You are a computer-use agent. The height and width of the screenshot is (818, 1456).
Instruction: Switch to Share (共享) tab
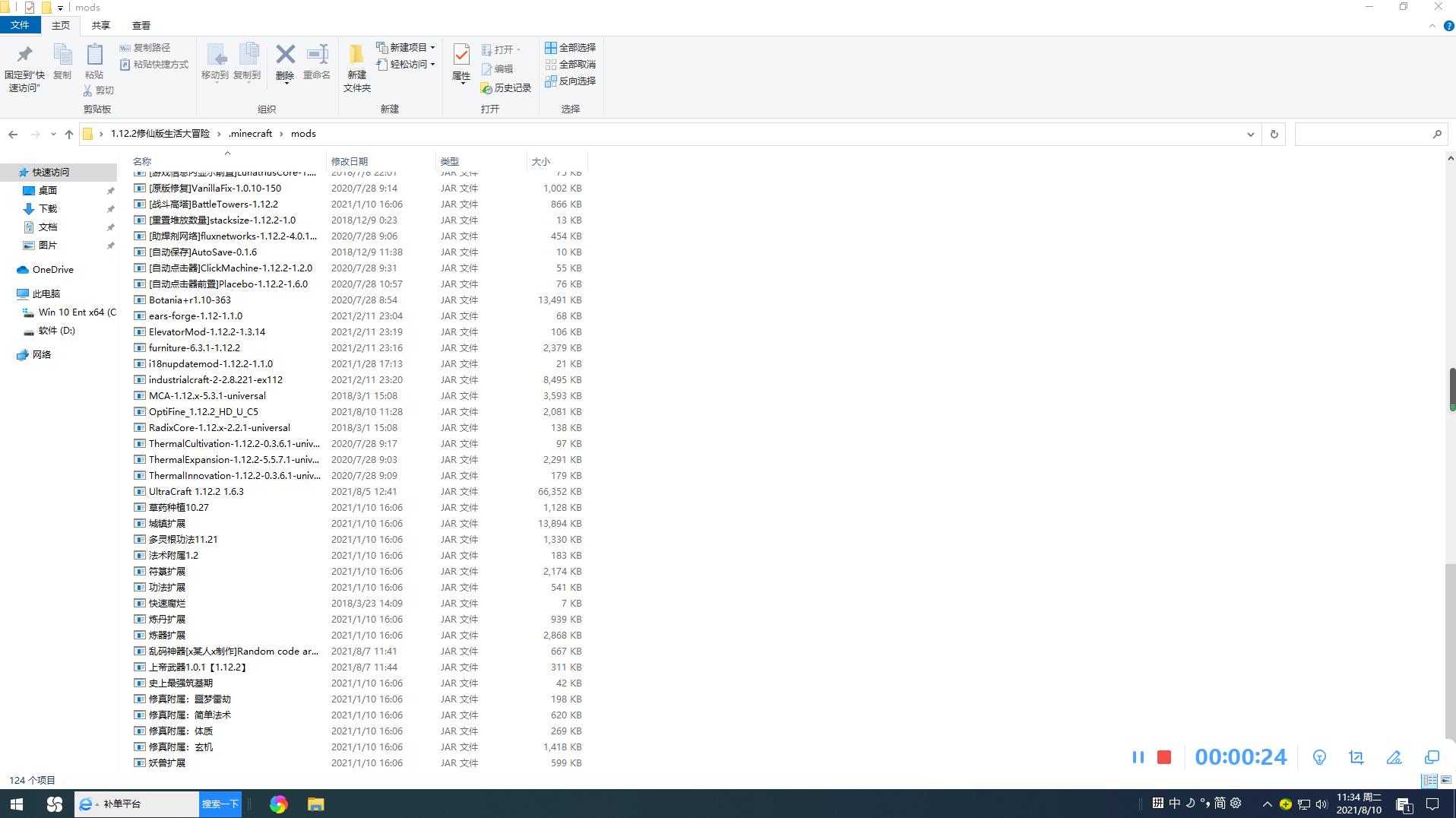[100, 25]
